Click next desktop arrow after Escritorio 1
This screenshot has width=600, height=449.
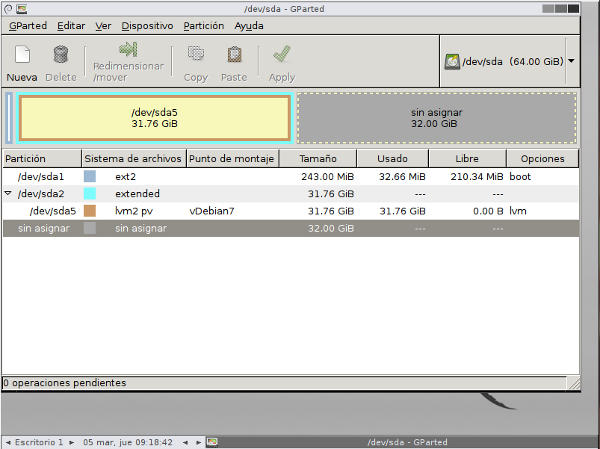[71, 442]
